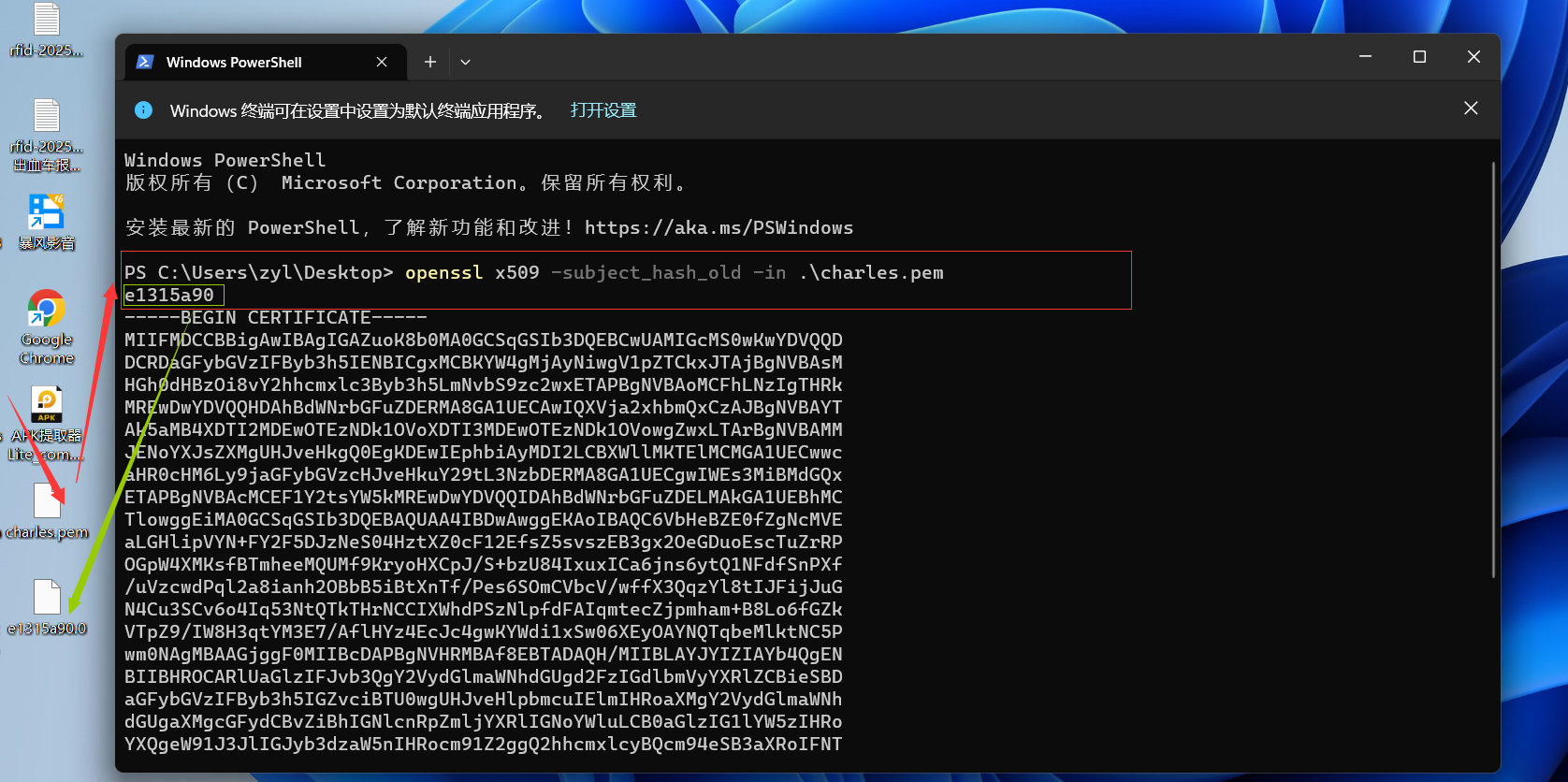Viewport: 1568px width, 782px height.
Task: Click the 打开设置 link
Action: point(603,110)
